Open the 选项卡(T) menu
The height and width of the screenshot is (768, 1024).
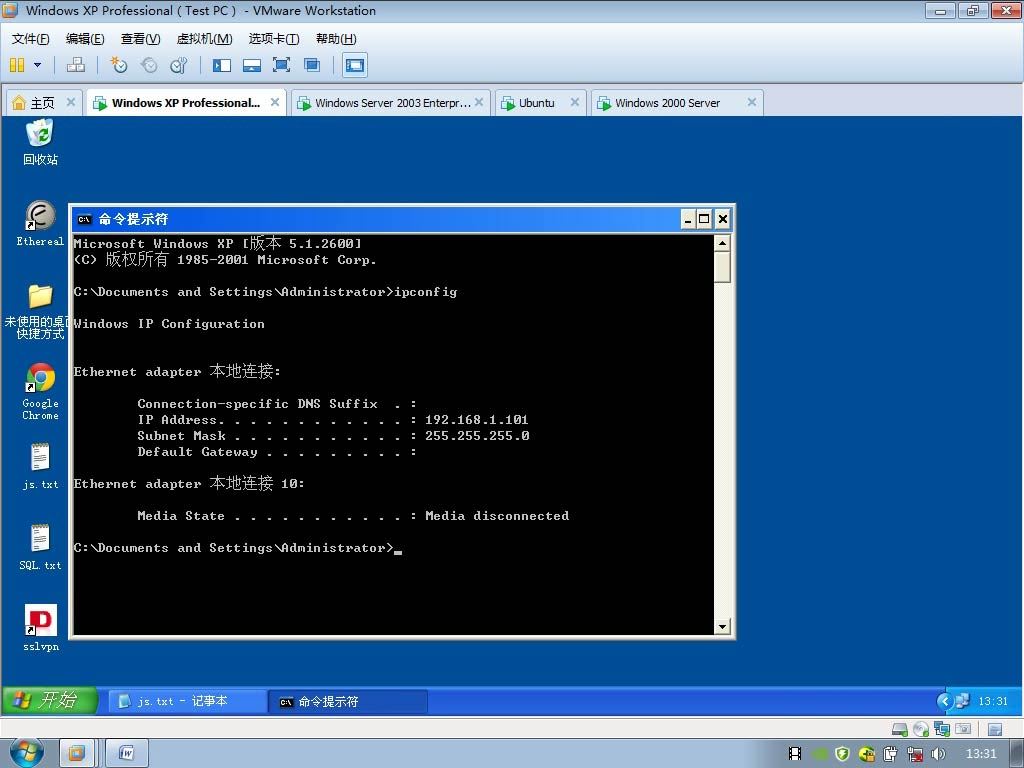[x=274, y=39]
